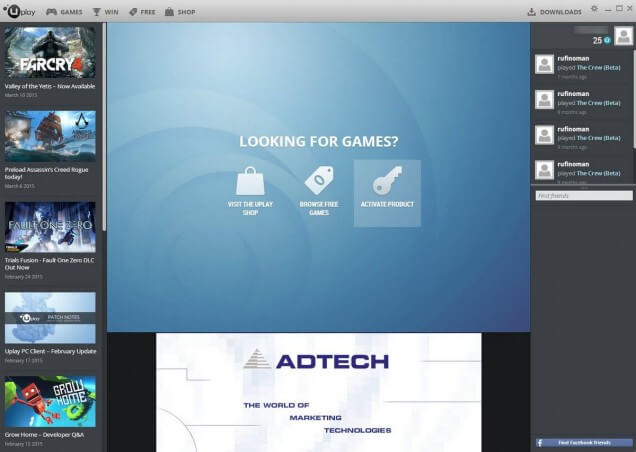Click the 25 units balance
Screen dimensions: 636x452
pyautogui.click(x=597, y=40)
